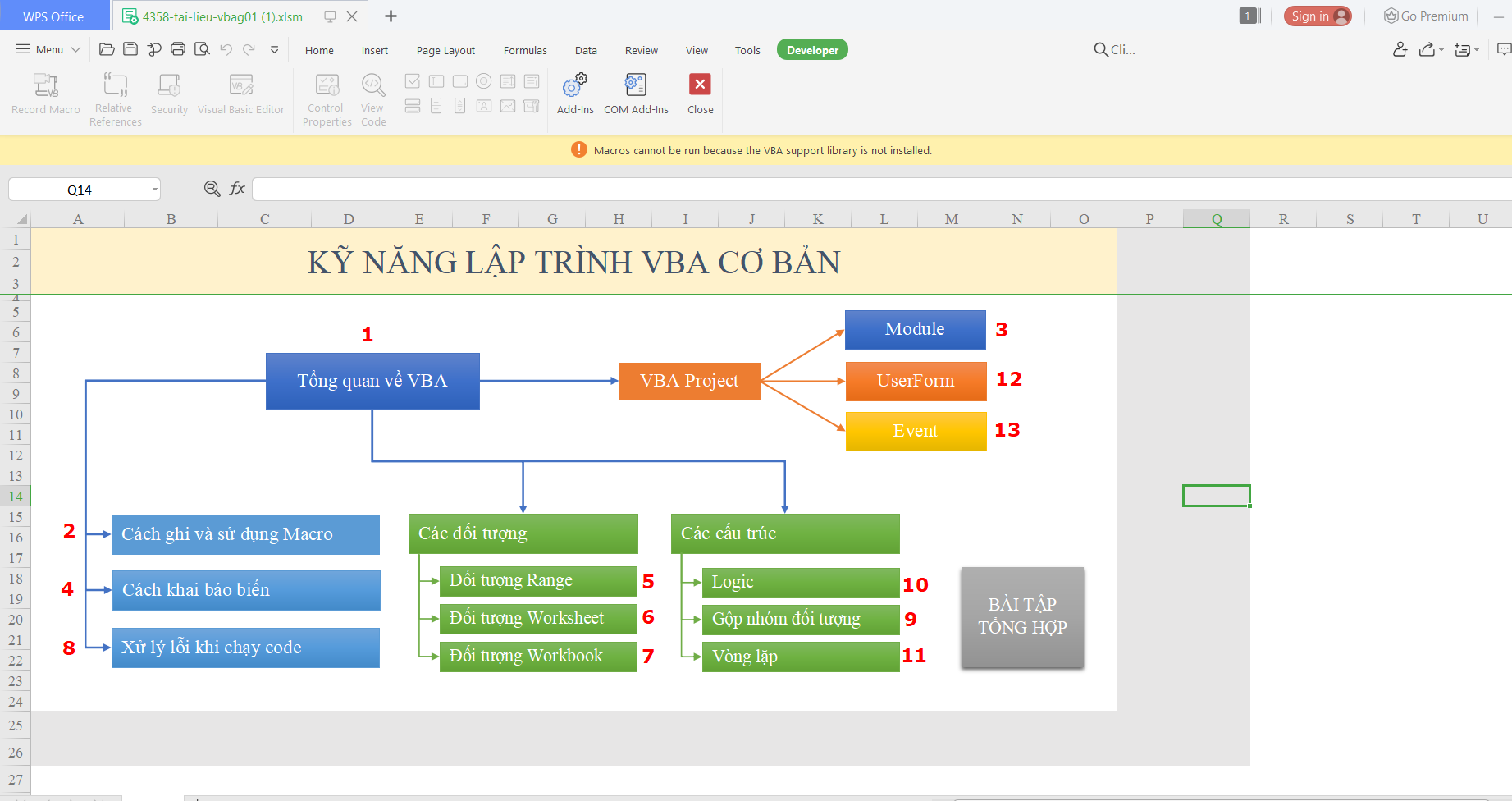Click the fx insert function icon
1512x801 pixels.
[237, 189]
